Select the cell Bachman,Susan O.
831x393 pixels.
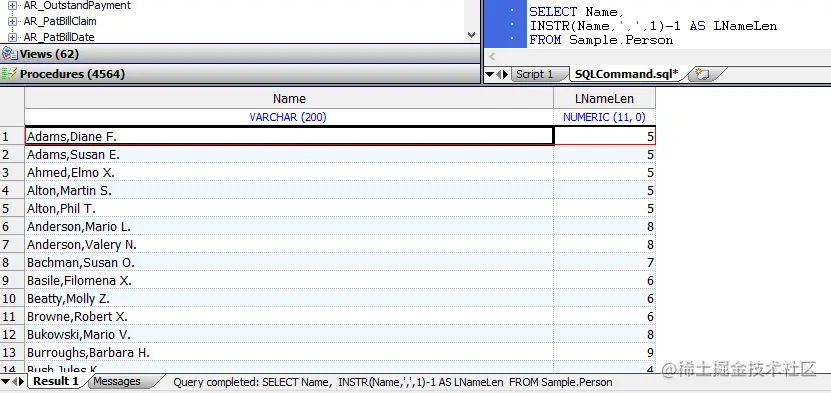289,263
